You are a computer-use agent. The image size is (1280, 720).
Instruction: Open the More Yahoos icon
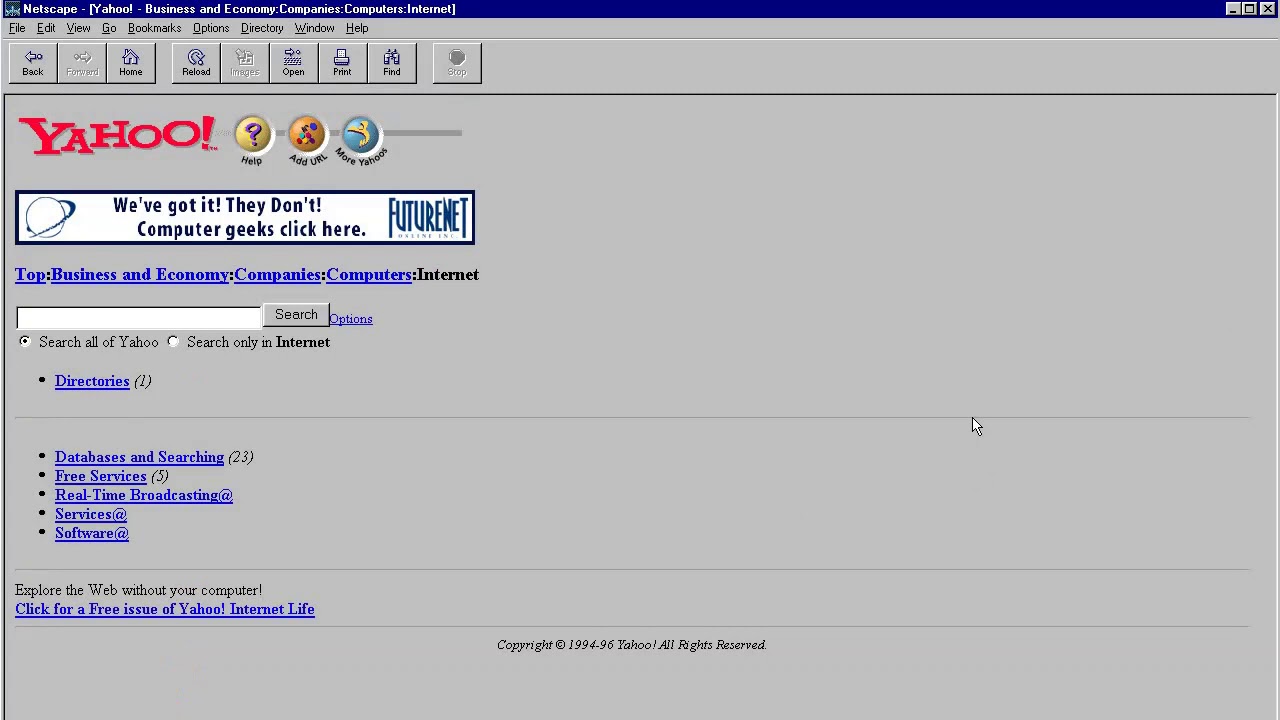point(360,136)
